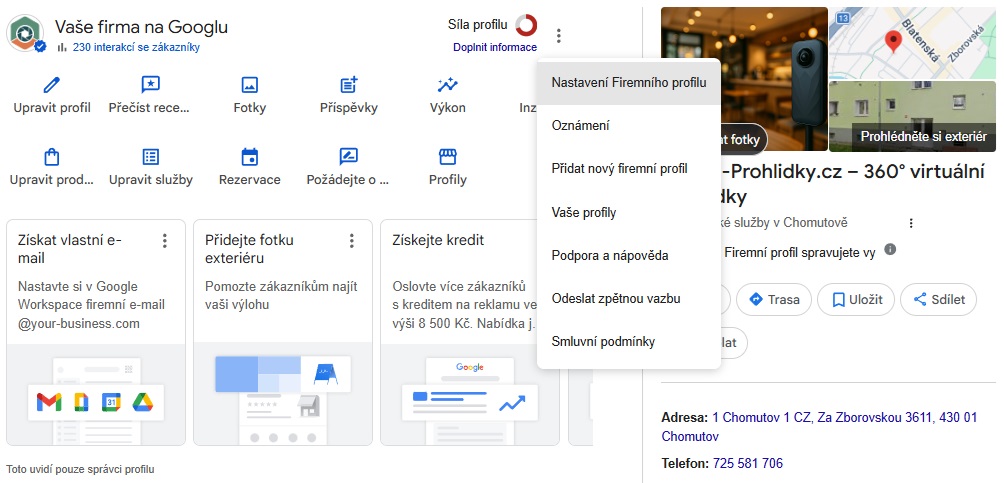This screenshot has width=1004, height=483.
Task: Click the Sdílet share button
Action: (x=937, y=299)
